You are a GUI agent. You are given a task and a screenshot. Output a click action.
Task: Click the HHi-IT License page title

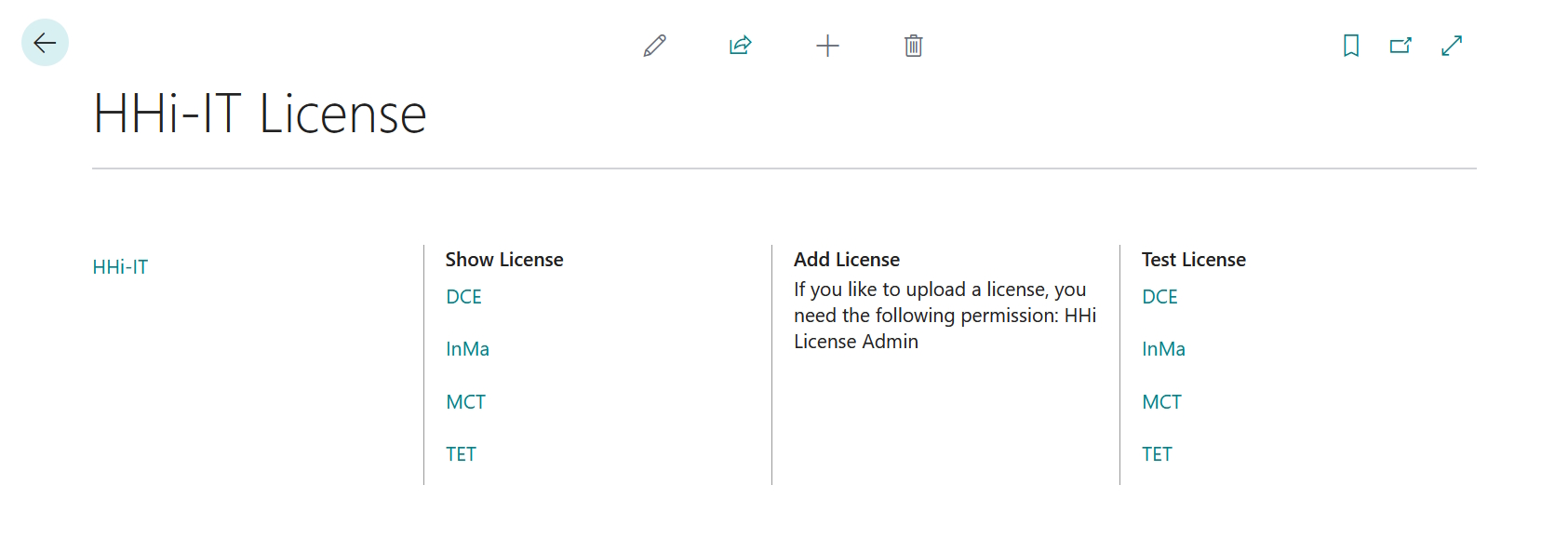pyautogui.click(x=260, y=115)
